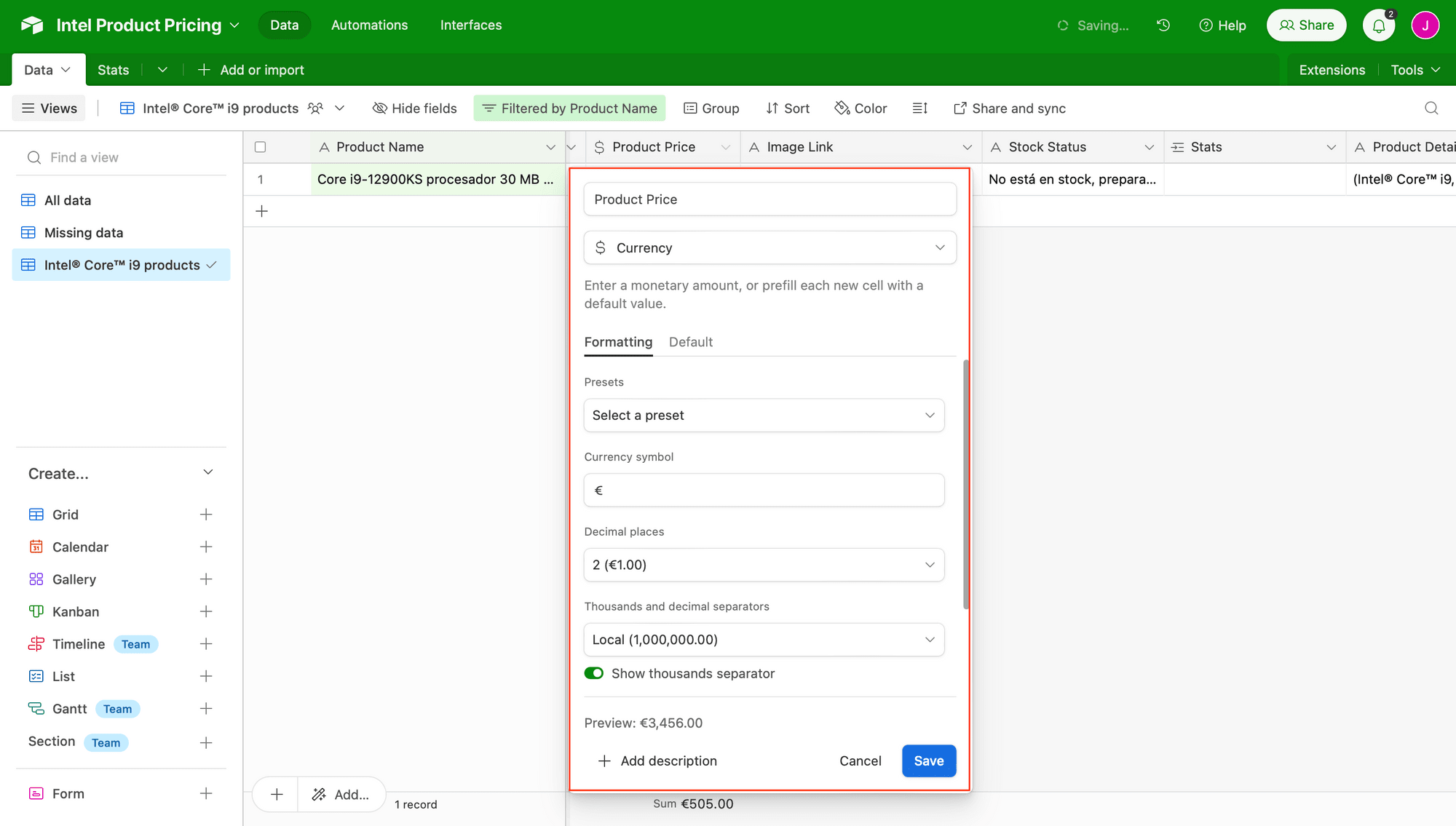Open the Select a preset dropdown
Screen dimensions: 1456x826
click(x=764, y=415)
